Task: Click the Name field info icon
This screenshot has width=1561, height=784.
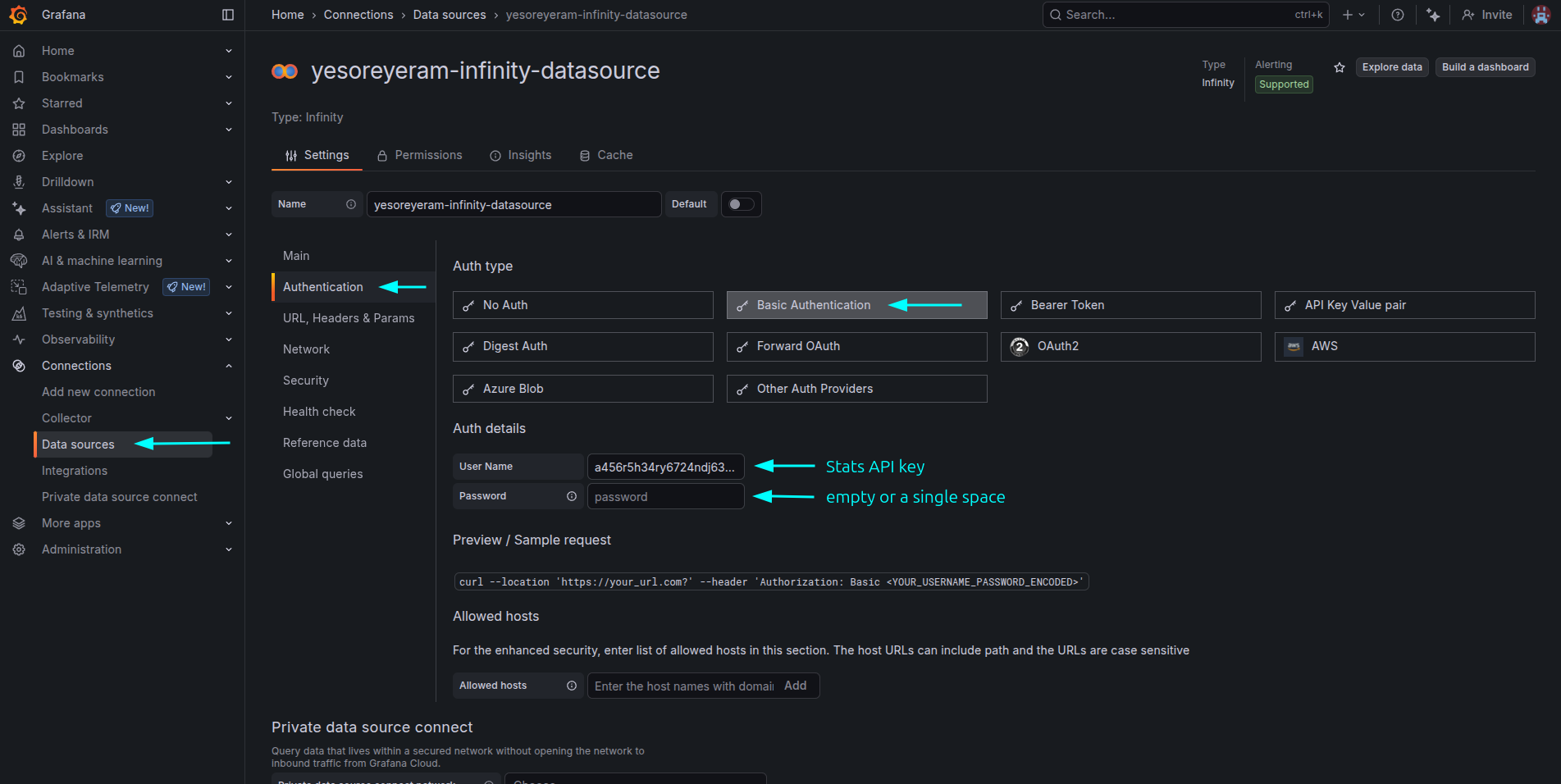Action: click(x=351, y=204)
